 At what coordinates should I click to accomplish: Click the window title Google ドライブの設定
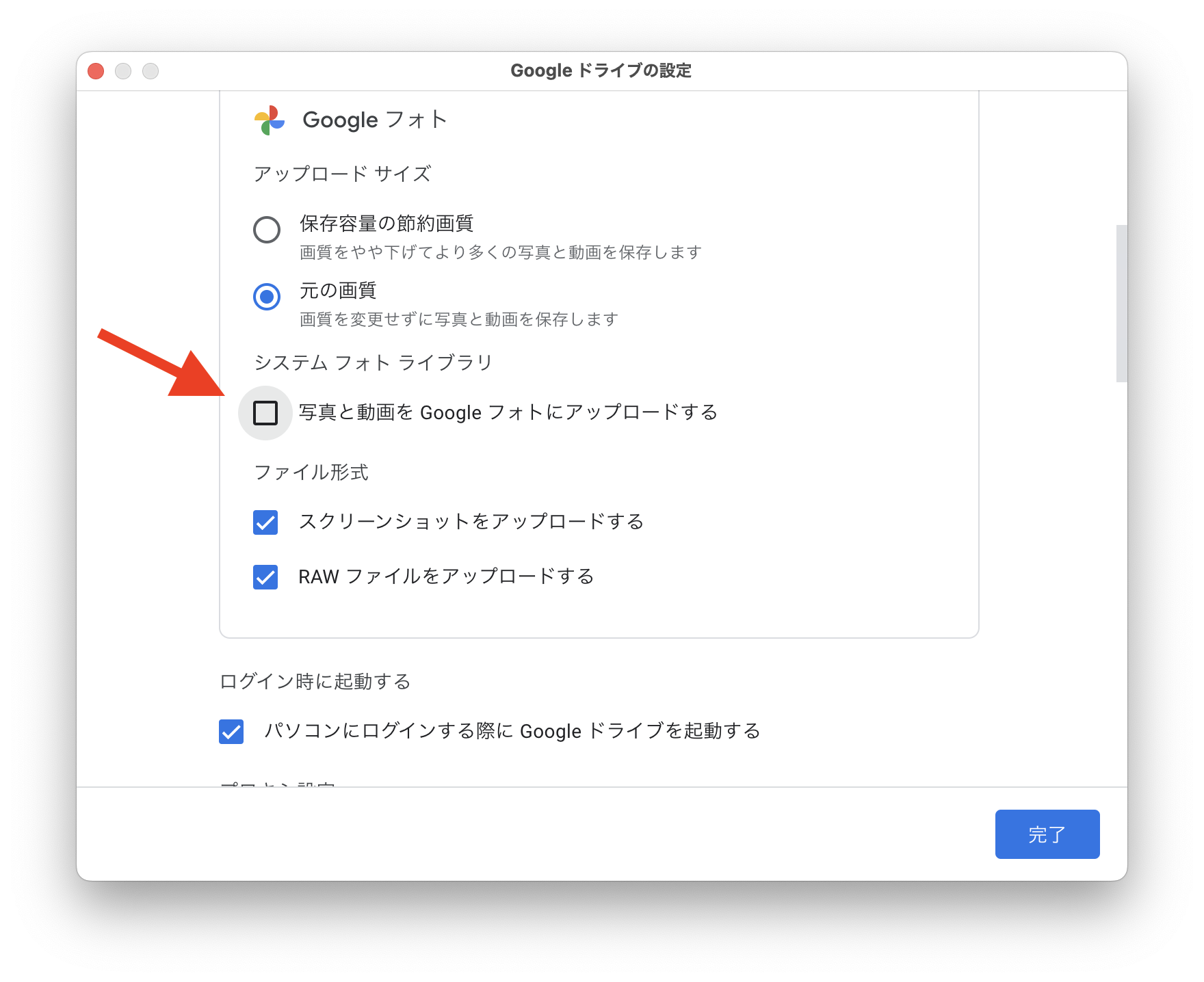(x=601, y=70)
